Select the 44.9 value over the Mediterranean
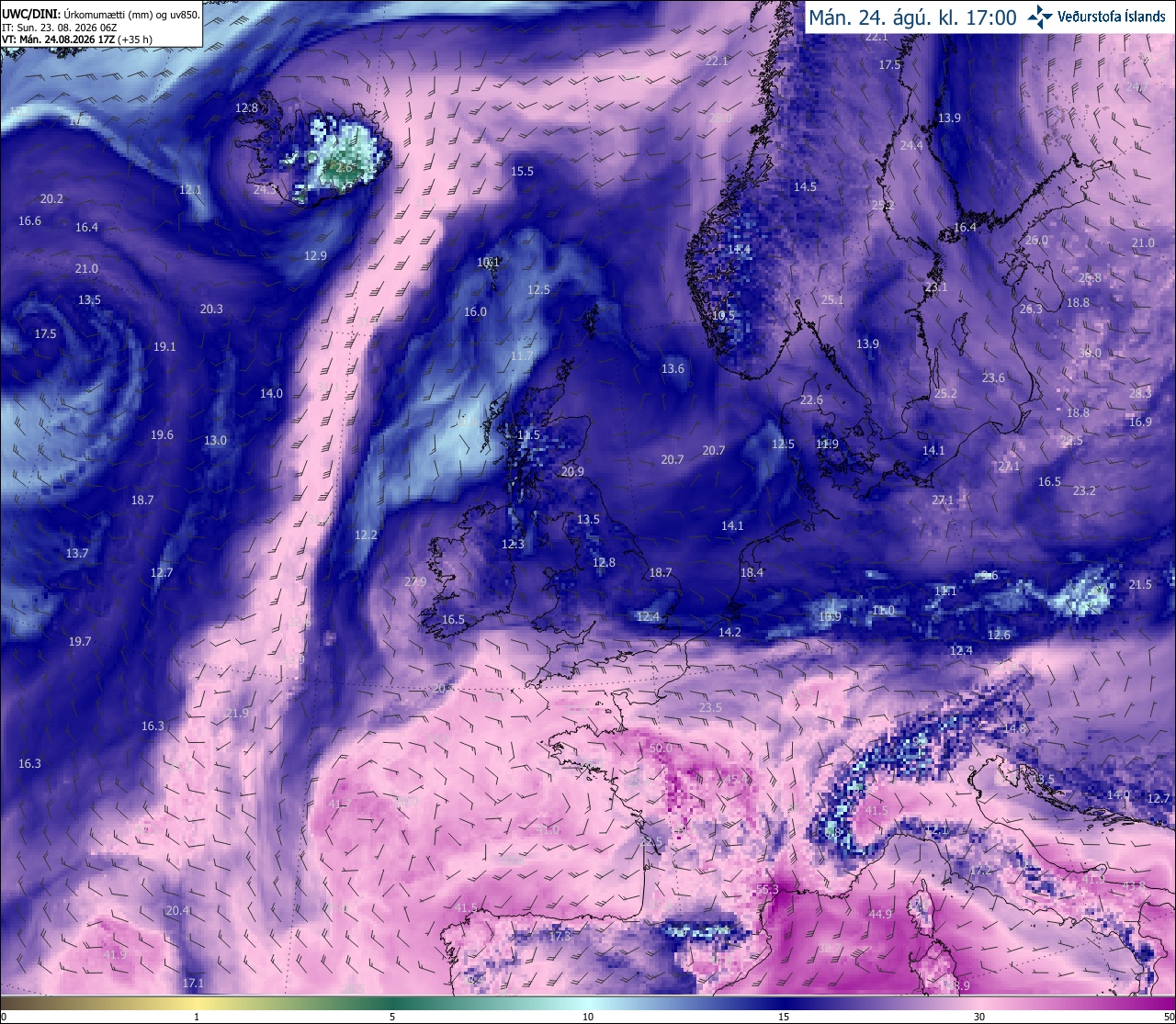1176x1024 pixels. pos(880,914)
